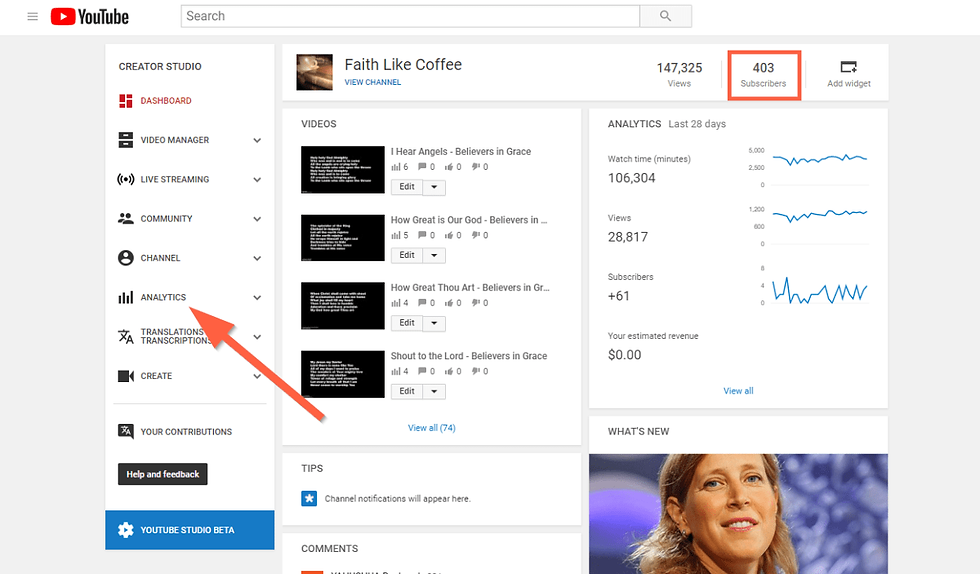This screenshot has width=980, height=574.
Task: Click views icon under I Hear Angels
Action: click(395, 167)
